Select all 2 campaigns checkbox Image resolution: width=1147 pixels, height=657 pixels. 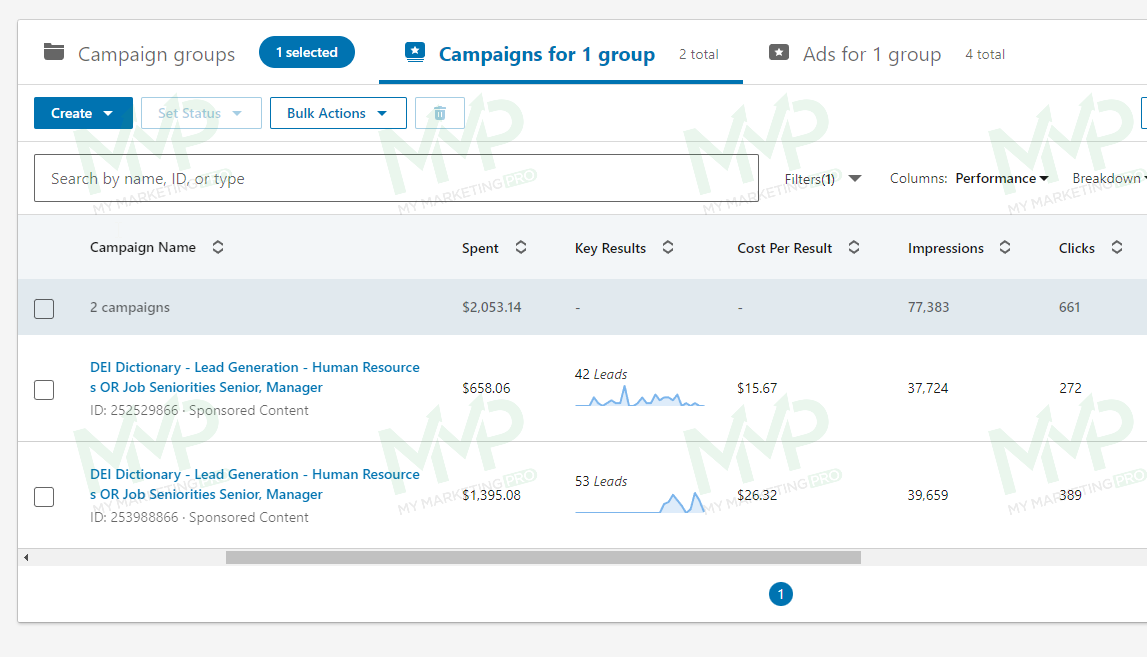(44, 309)
